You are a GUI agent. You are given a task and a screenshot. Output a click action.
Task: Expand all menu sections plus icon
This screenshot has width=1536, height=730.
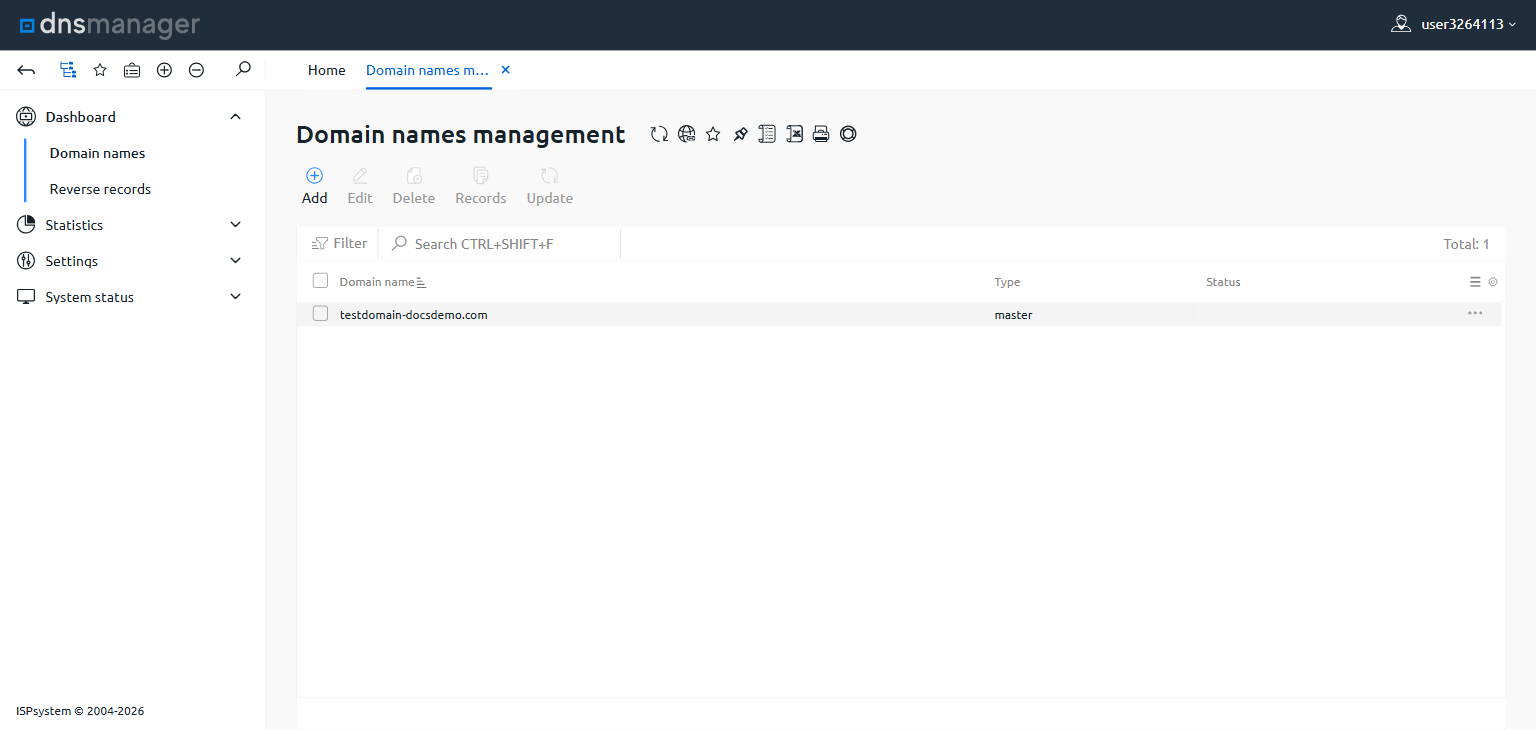[165, 70]
